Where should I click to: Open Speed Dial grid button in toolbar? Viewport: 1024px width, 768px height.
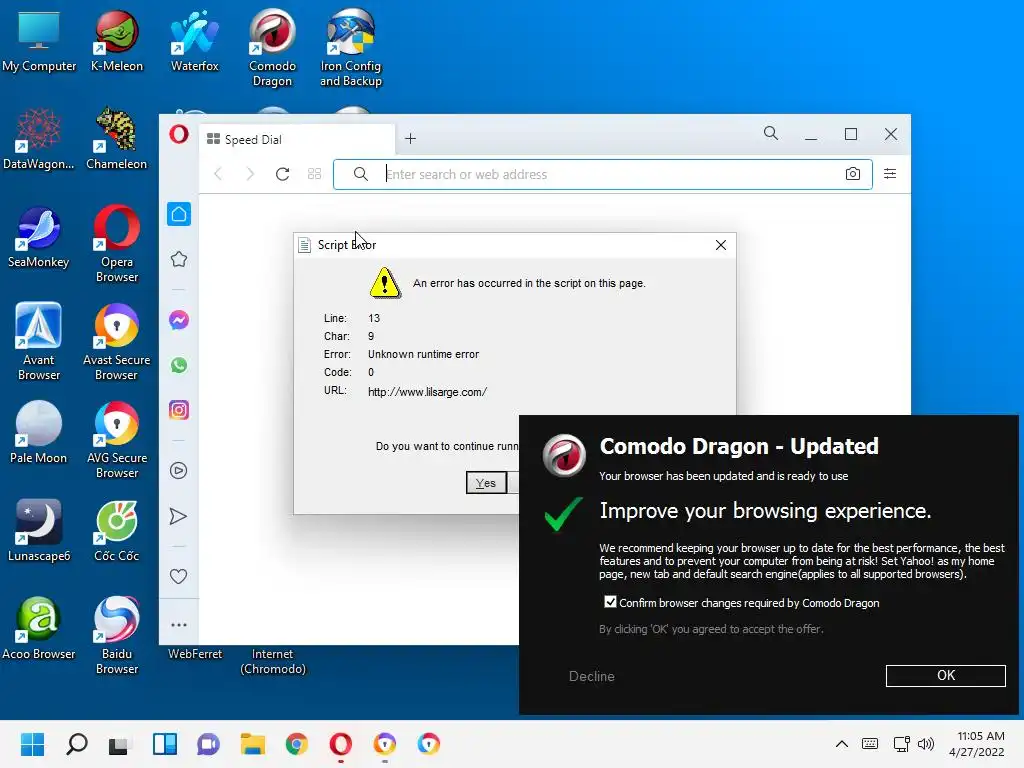point(315,174)
